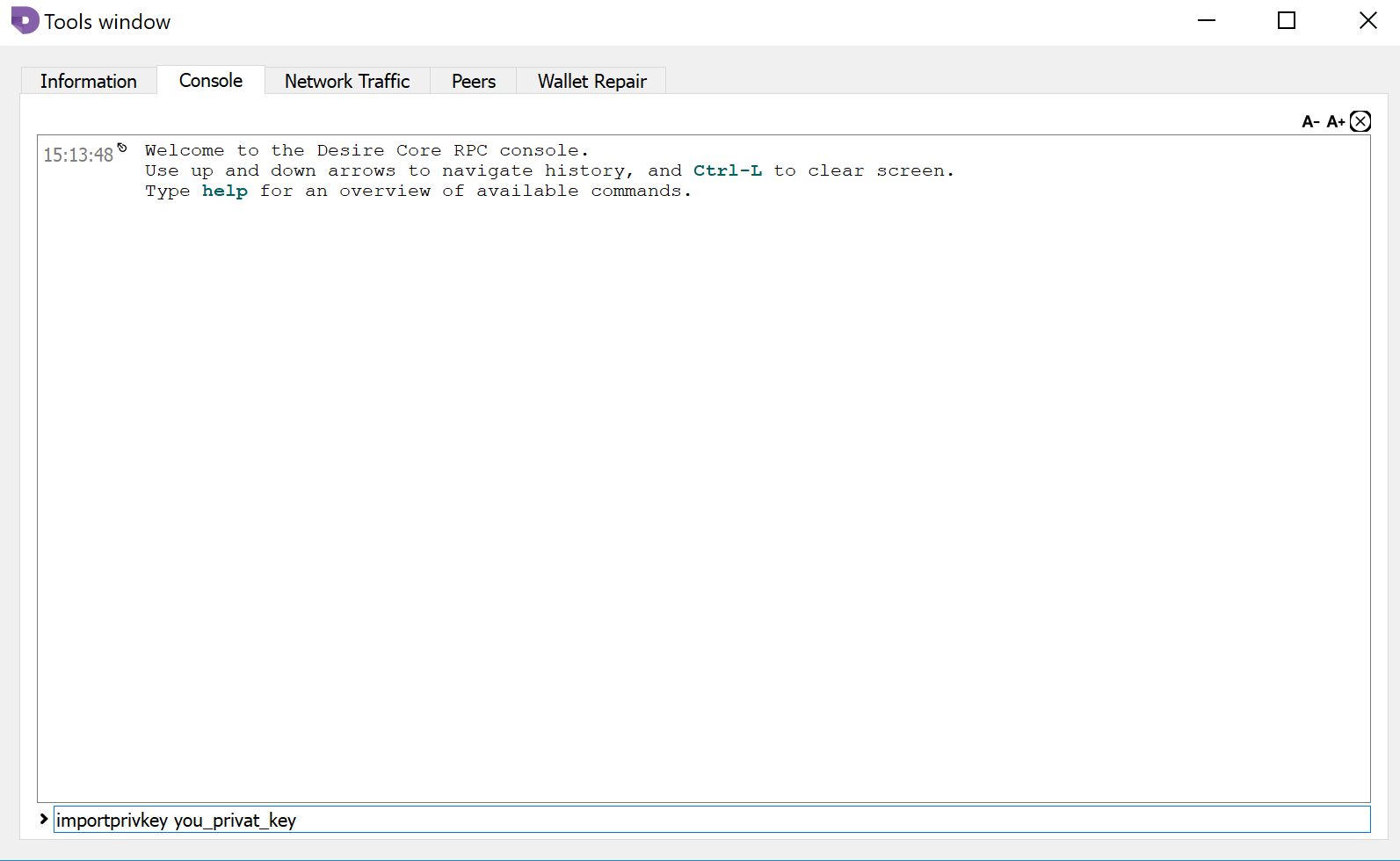Select the Console tab
Viewport: 1400px width, 861px height.
[x=211, y=80]
